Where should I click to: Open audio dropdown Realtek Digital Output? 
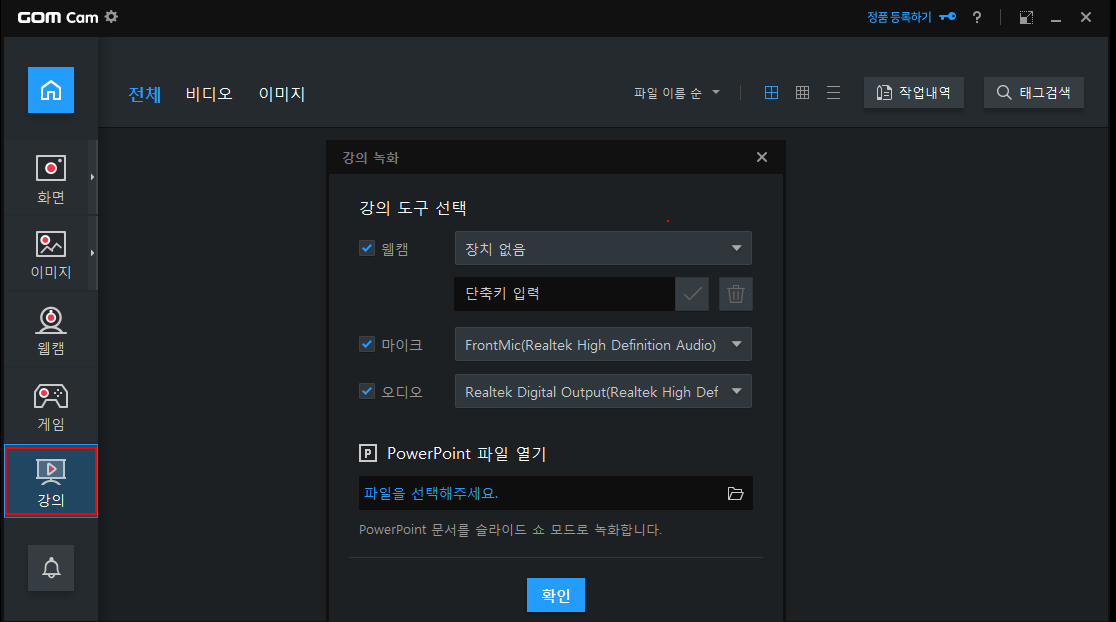click(603, 391)
